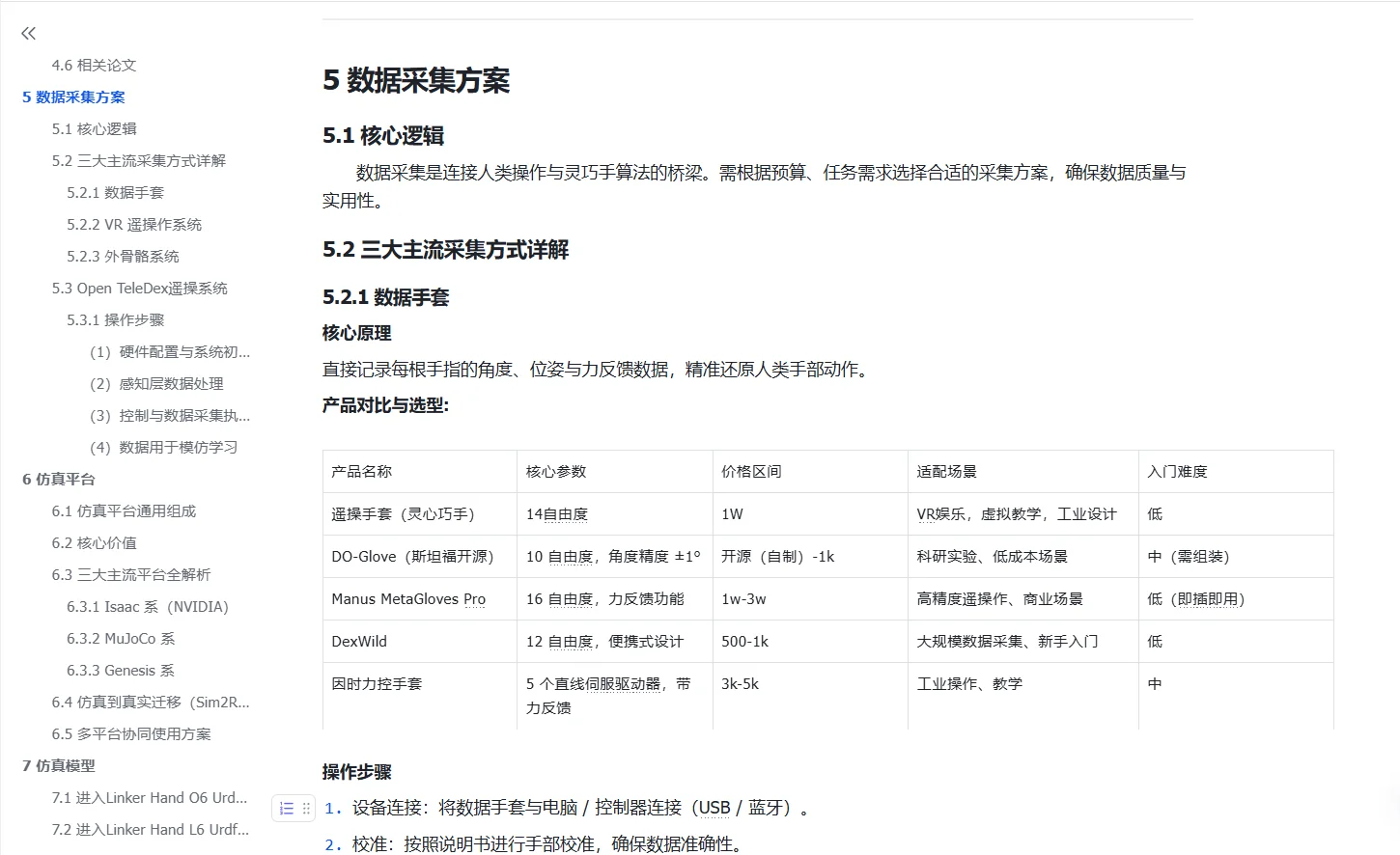Select 7.1 进入Linker Hand O6 Urd... entry
Screen dimensions: 1400x855
pyautogui.click(x=150, y=797)
